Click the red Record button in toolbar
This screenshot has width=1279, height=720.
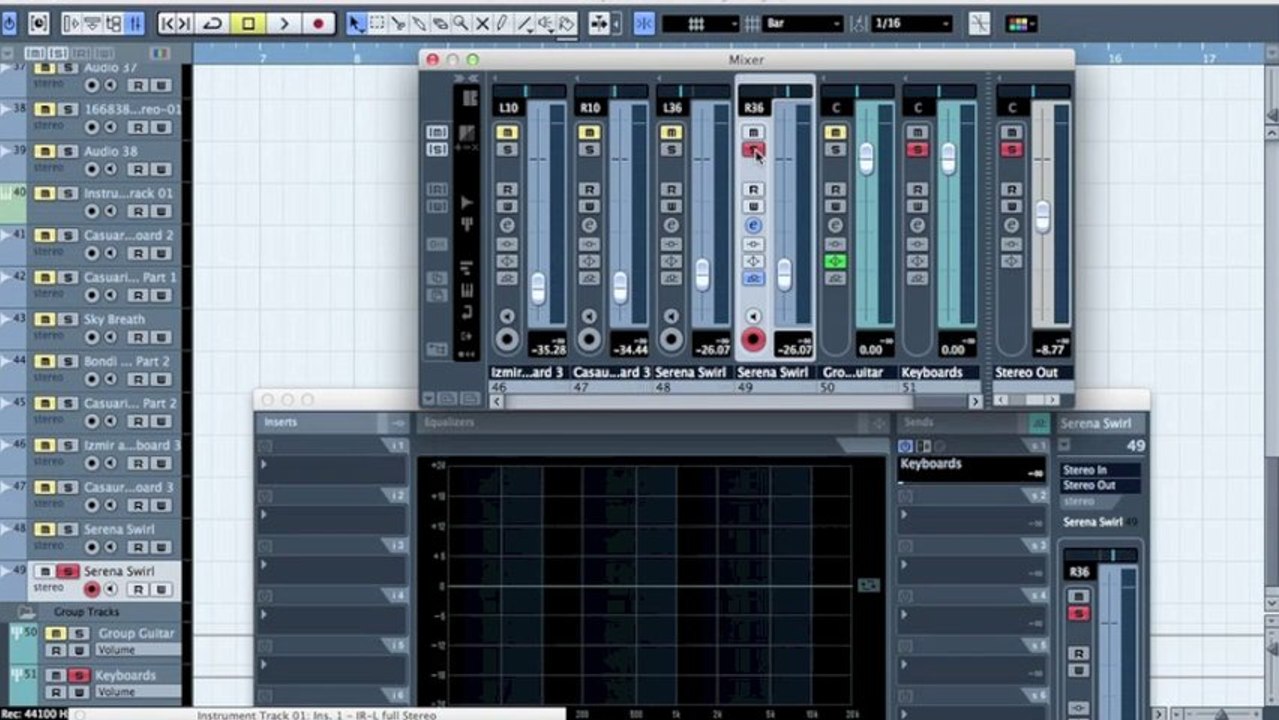click(x=318, y=23)
